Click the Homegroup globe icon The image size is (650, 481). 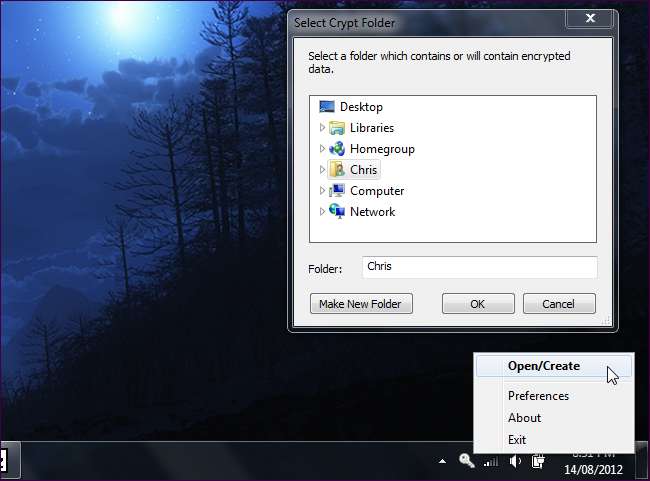click(x=337, y=149)
